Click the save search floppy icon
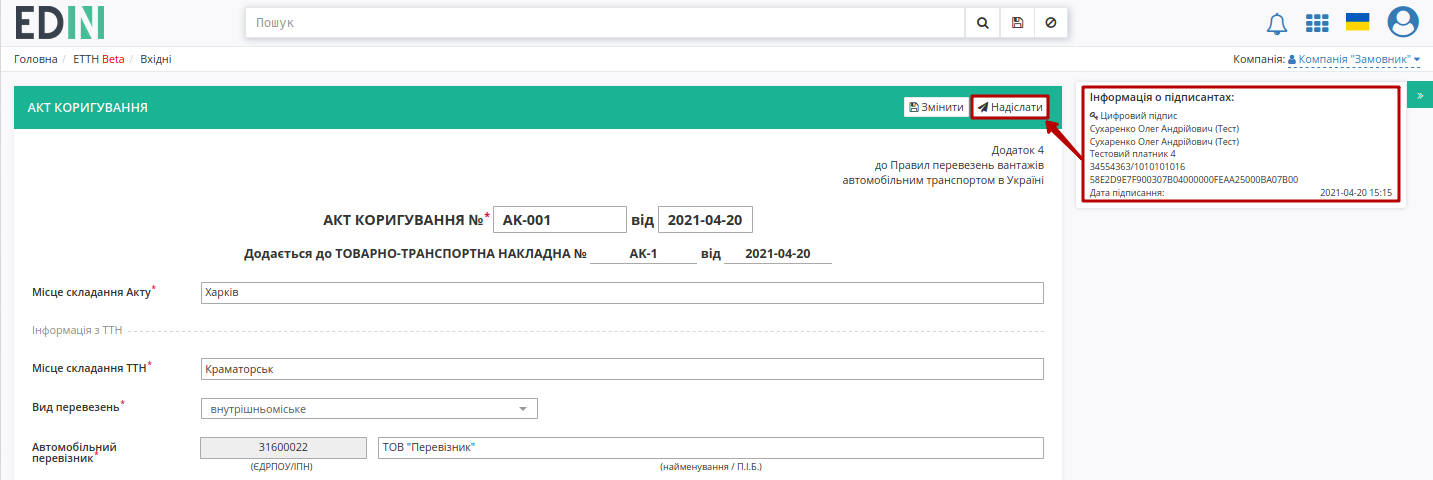Screen dimensions: 1433x480 1017,22
